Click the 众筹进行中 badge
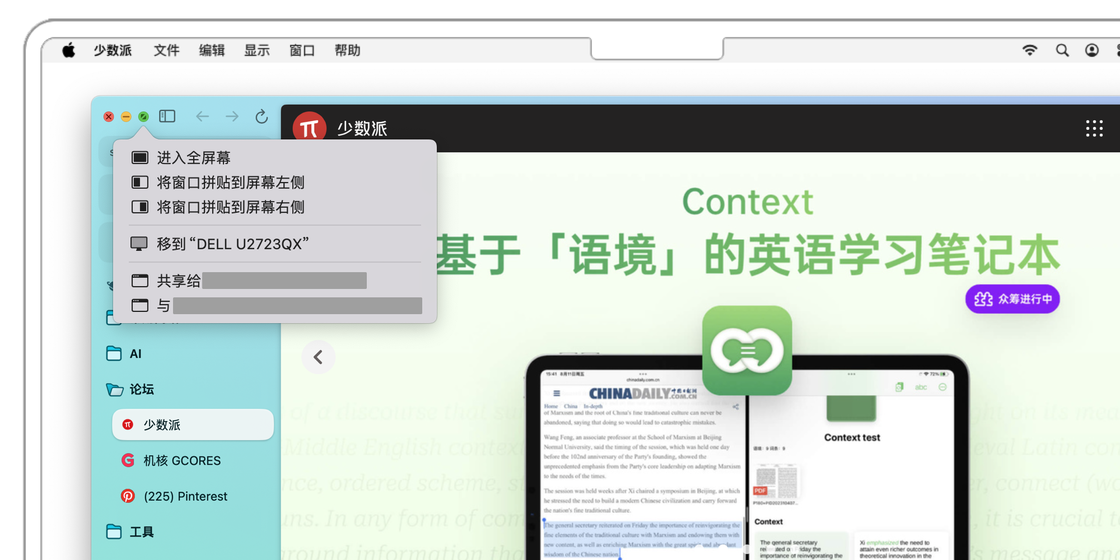This screenshot has width=1120, height=560. point(1012,299)
